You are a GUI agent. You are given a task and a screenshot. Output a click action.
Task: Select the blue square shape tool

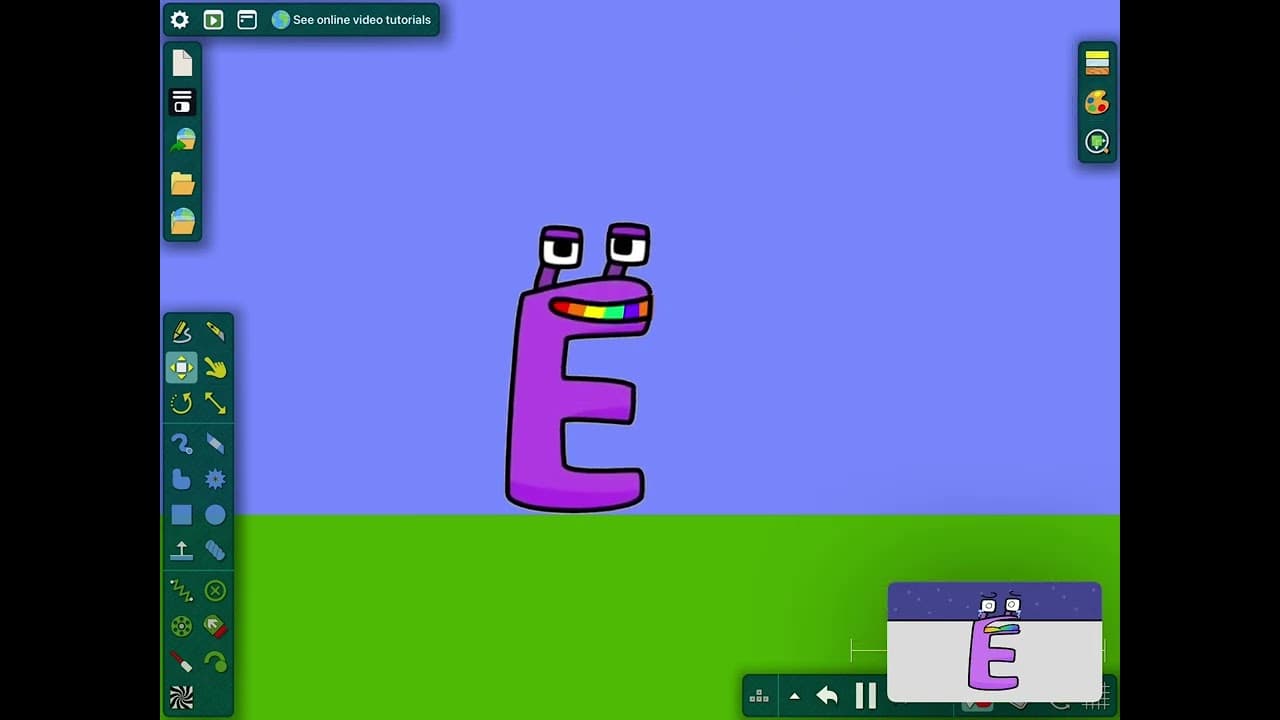tap(181, 515)
